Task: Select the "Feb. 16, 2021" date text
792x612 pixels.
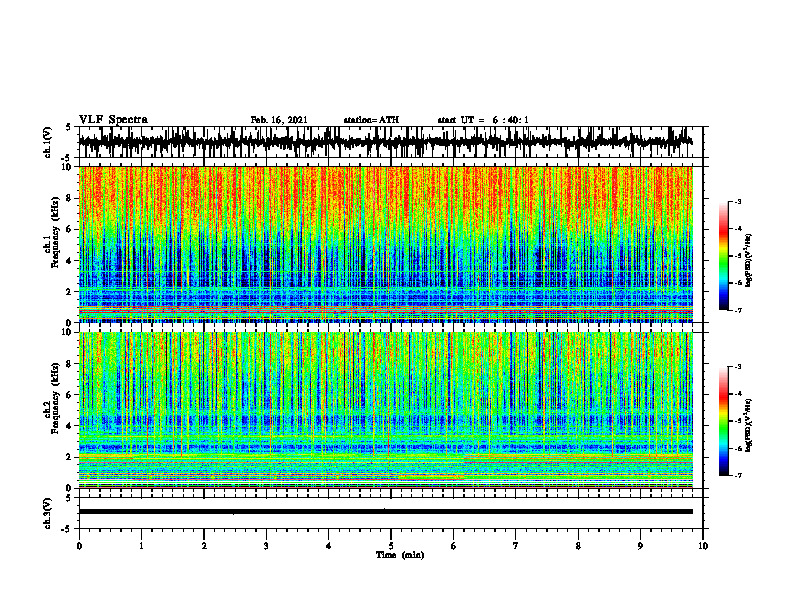Action: (x=279, y=120)
